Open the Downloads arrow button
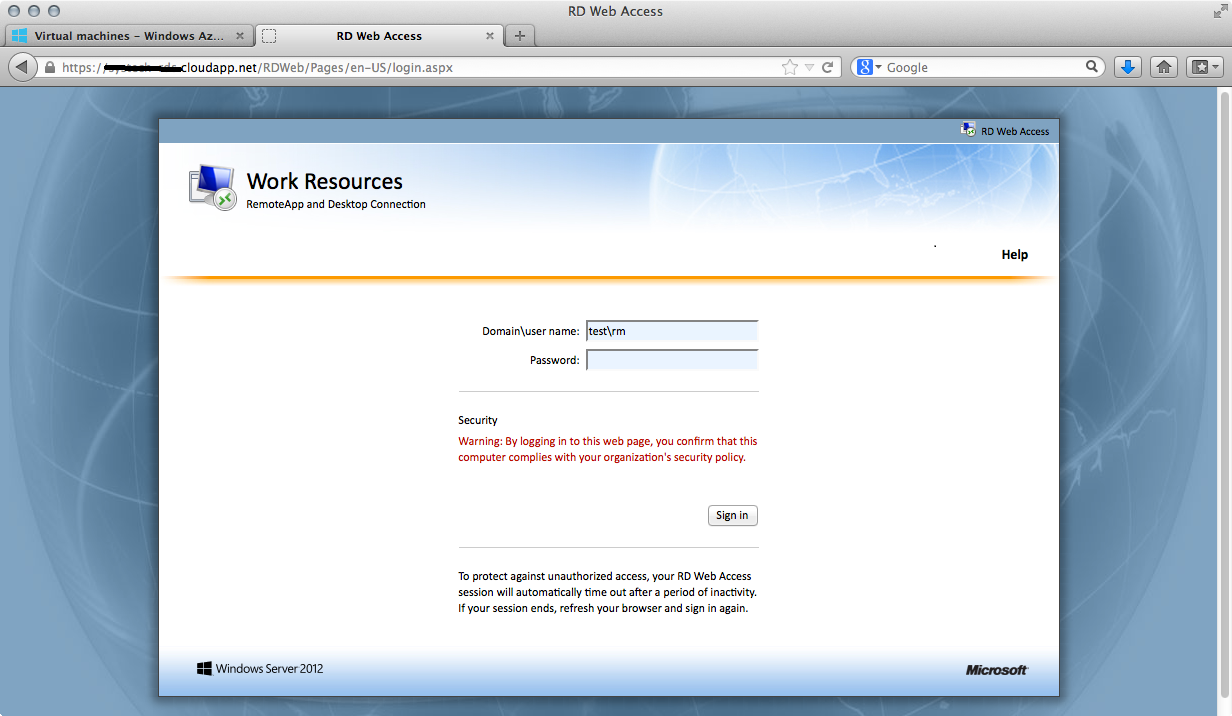 [1128, 67]
